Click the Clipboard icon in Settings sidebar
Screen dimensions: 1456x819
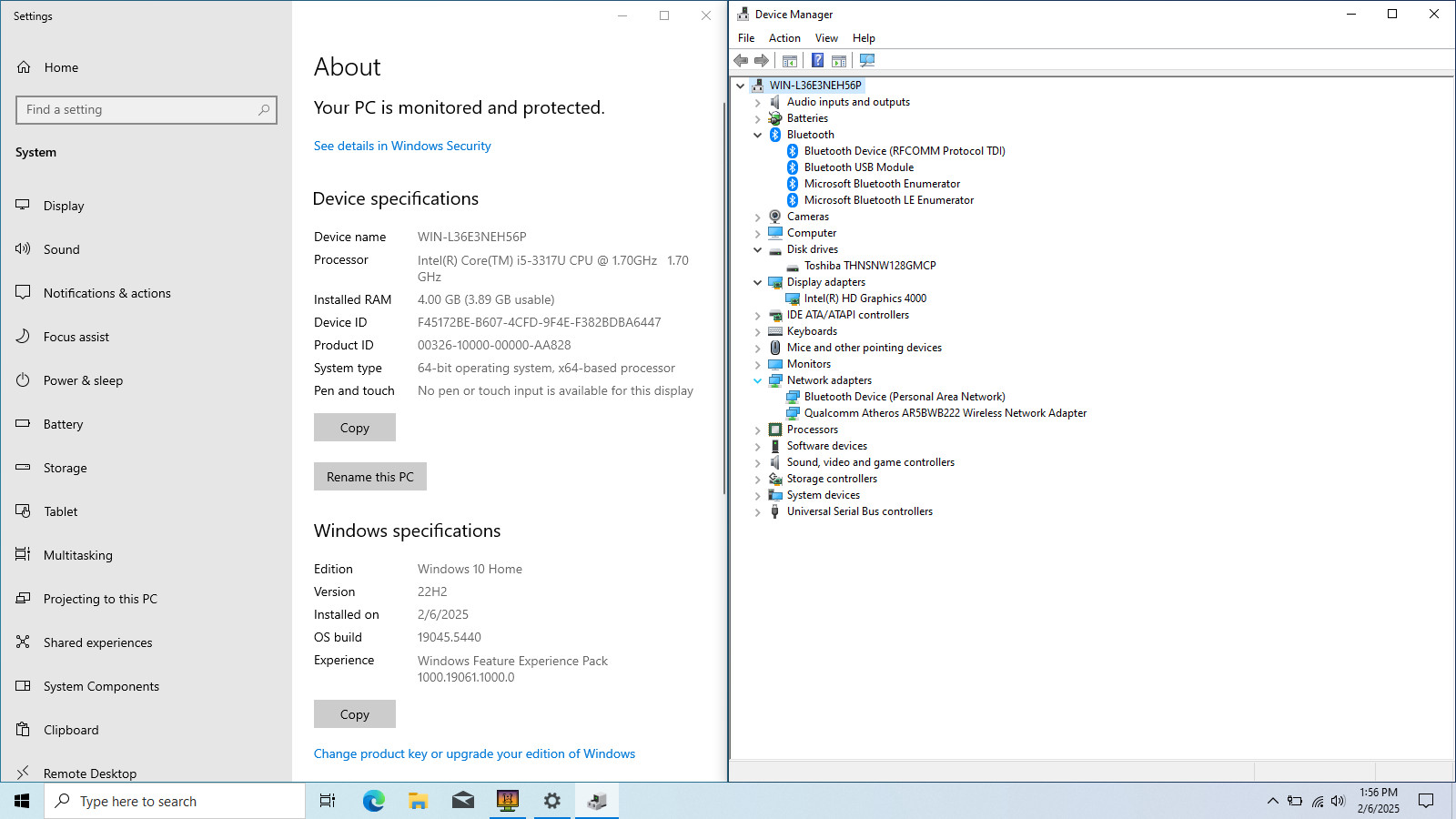click(23, 730)
